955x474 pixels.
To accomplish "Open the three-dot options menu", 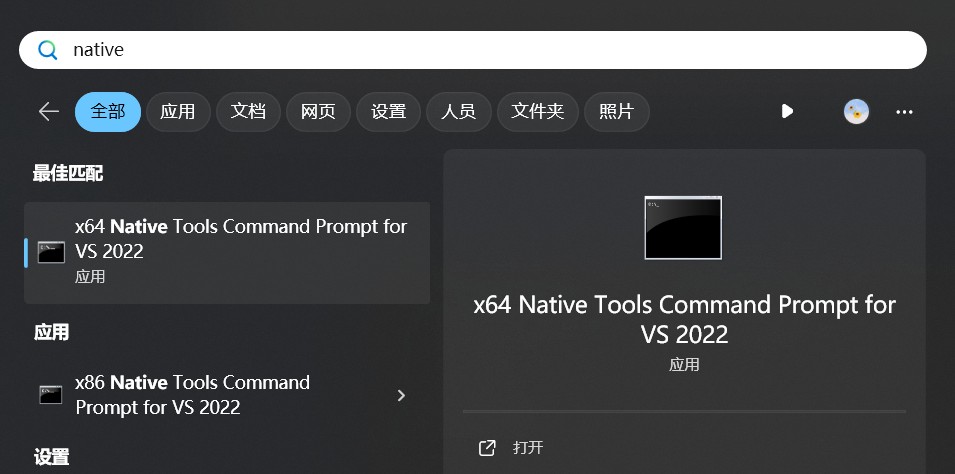I will (x=904, y=112).
